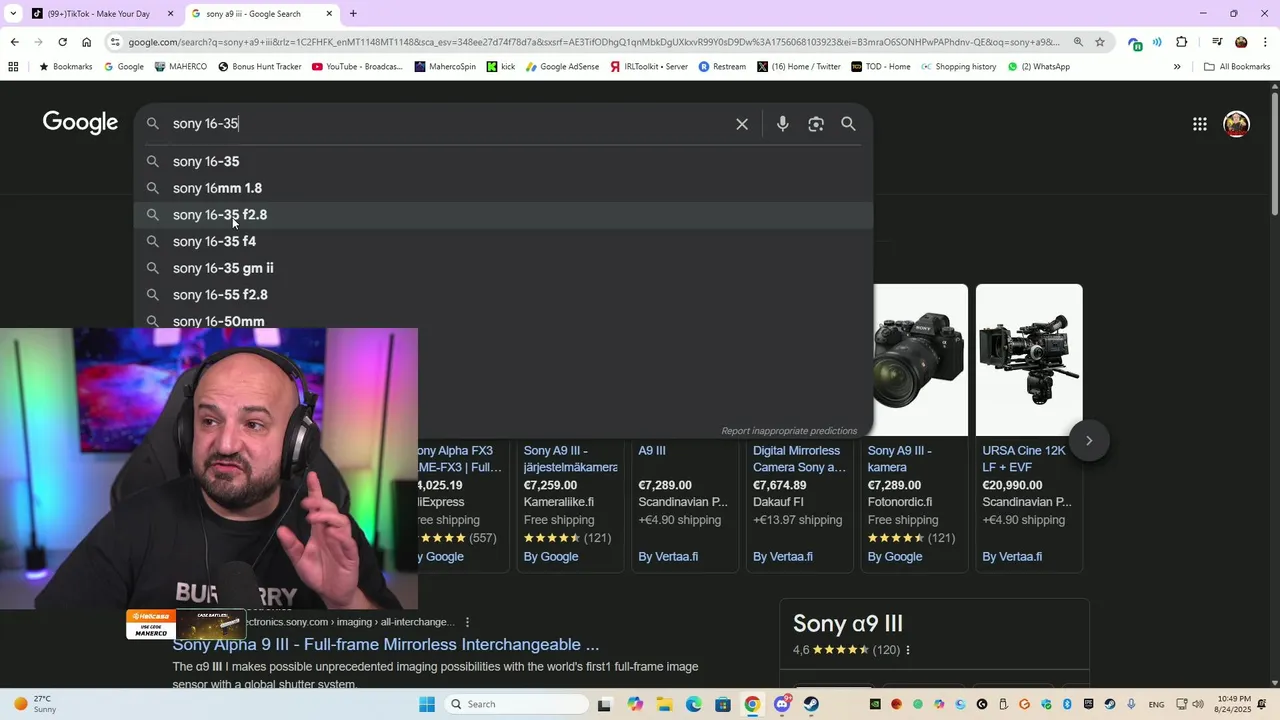The width and height of the screenshot is (1280, 720).
Task: Open the Google AdSense bookmark
Action: [561, 67]
